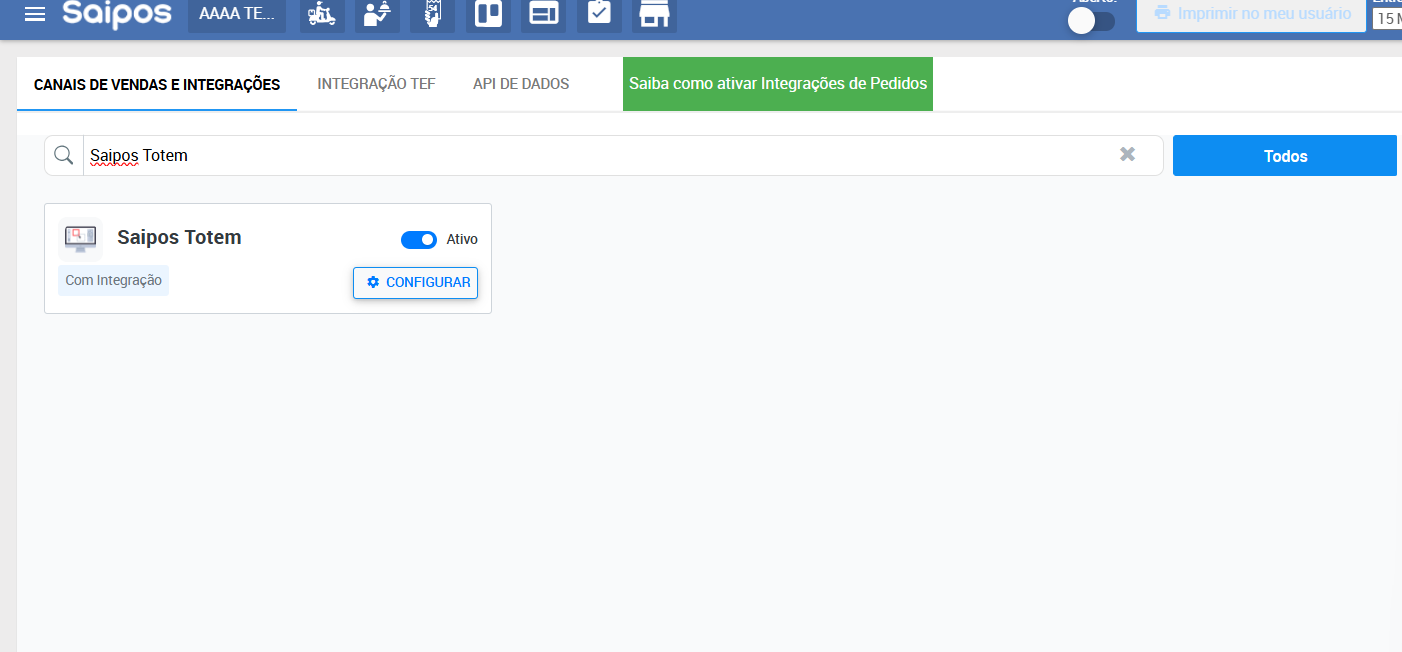Switch to the API de Dados tab
This screenshot has height=652, width=1402.
coord(521,84)
